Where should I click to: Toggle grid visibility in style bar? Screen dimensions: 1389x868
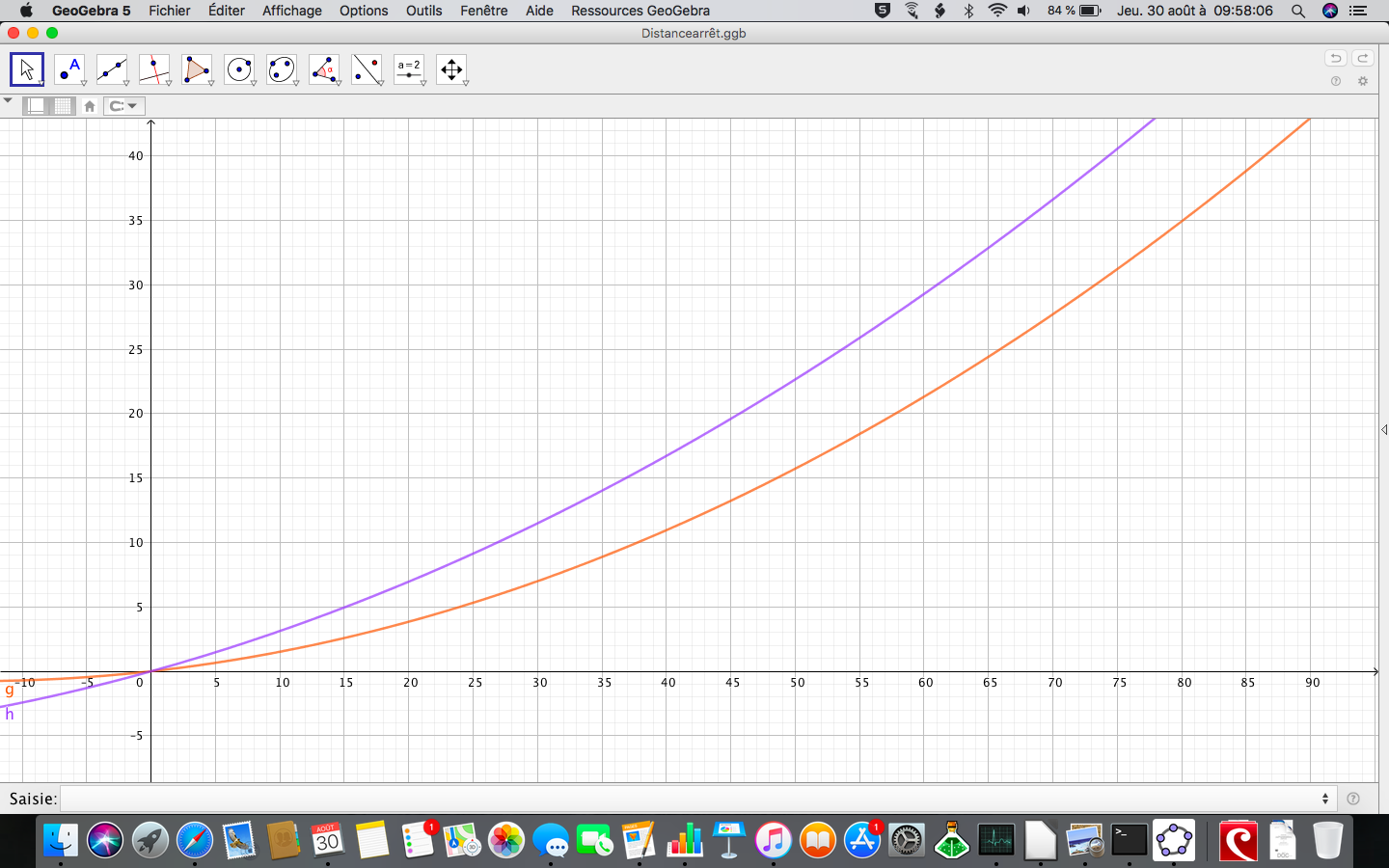click(63, 106)
